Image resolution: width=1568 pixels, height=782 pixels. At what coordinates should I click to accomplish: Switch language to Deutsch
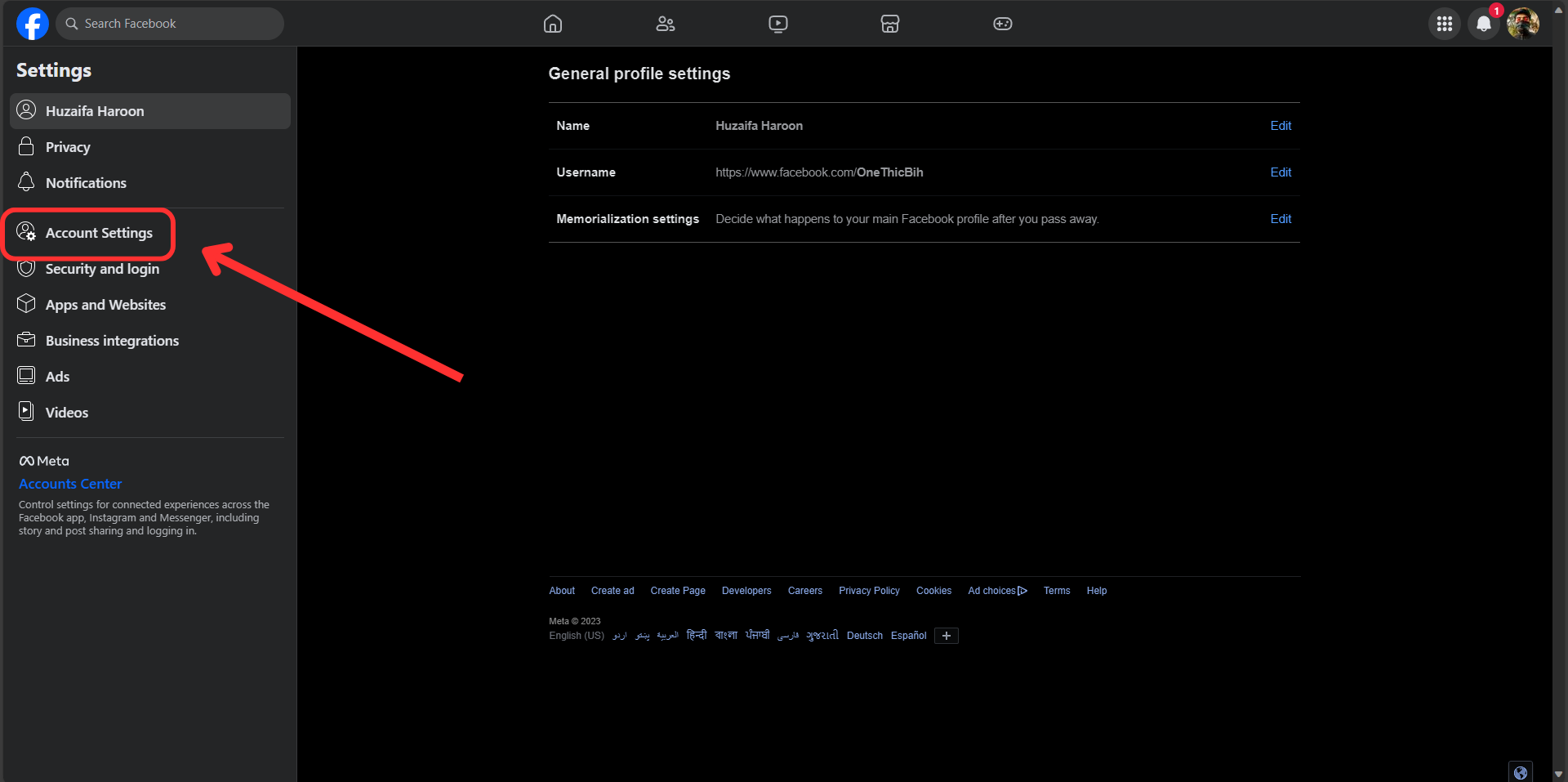[865, 636]
